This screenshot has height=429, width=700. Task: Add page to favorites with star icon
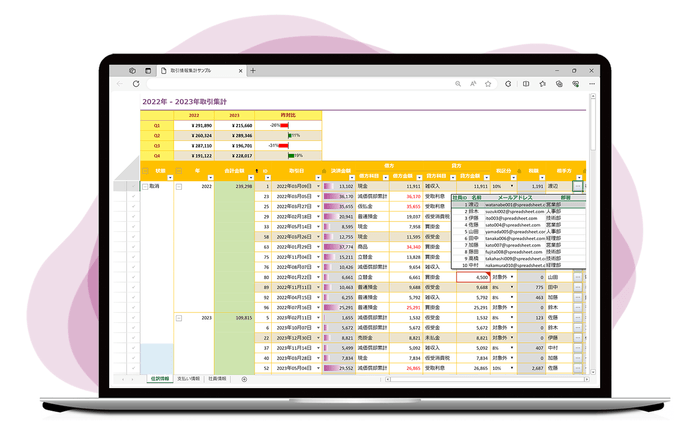488,83
